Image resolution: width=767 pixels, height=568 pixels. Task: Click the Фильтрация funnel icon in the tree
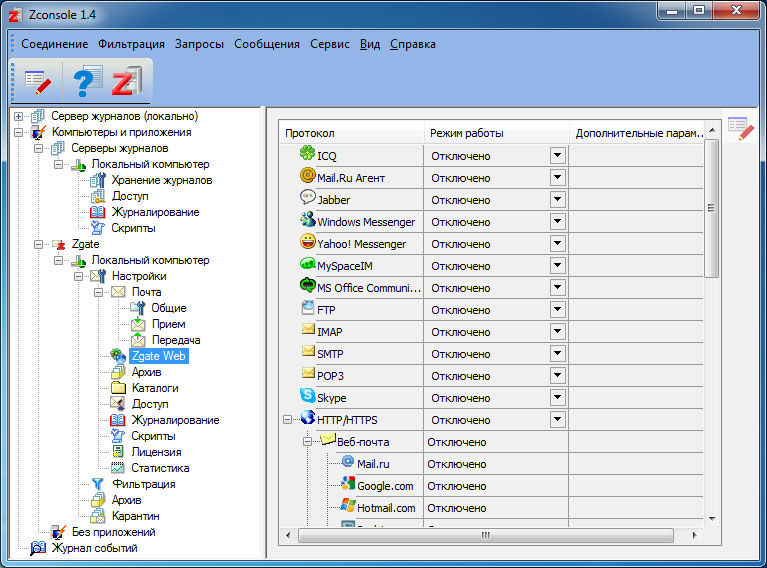pyautogui.click(x=98, y=484)
